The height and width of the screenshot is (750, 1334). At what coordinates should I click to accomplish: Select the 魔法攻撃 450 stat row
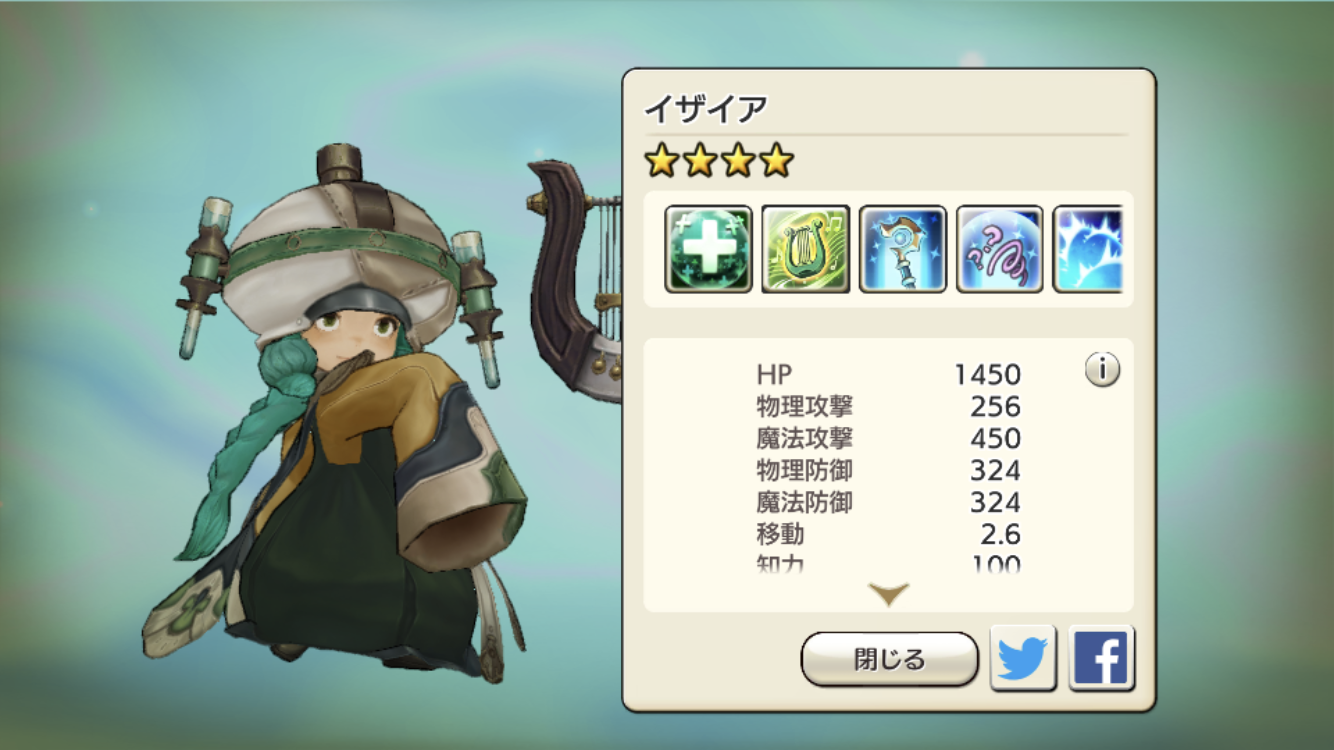(888, 439)
